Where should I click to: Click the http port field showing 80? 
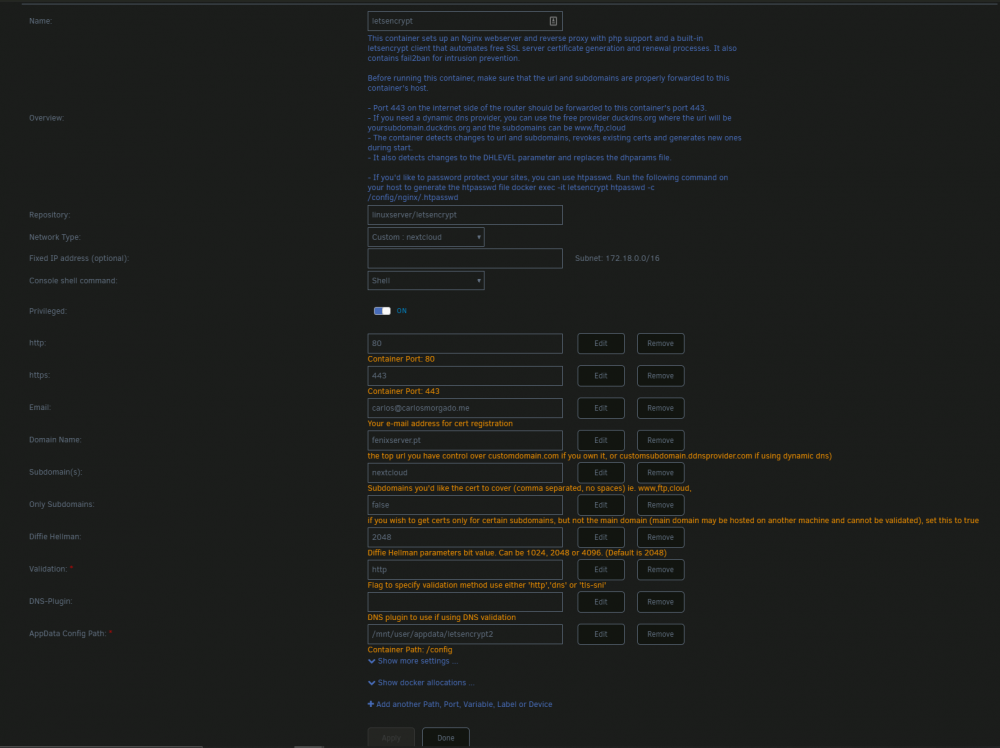click(x=465, y=344)
